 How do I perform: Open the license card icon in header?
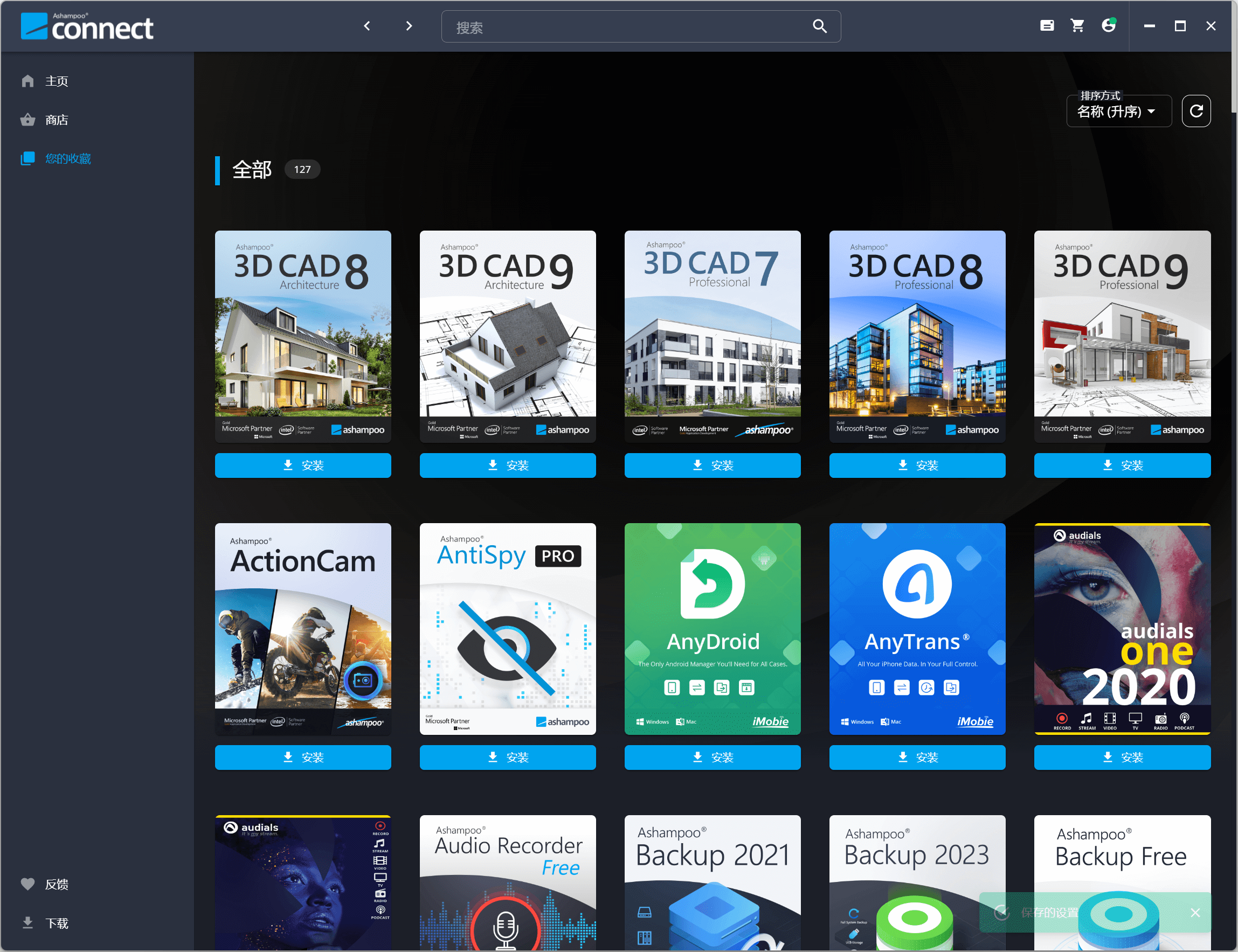point(1047,25)
